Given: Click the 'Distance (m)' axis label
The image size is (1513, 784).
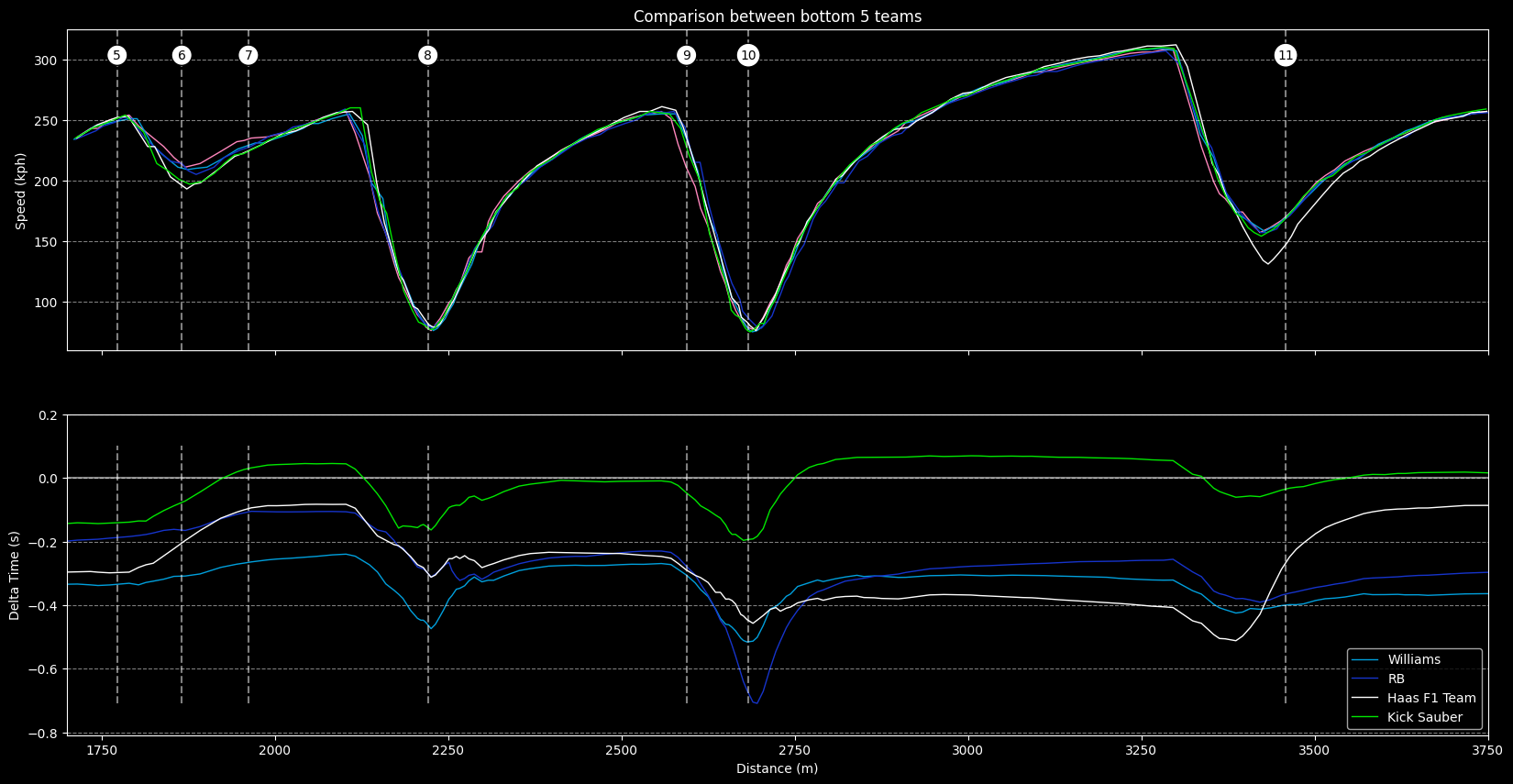Looking at the screenshot, I should (x=778, y=768).
